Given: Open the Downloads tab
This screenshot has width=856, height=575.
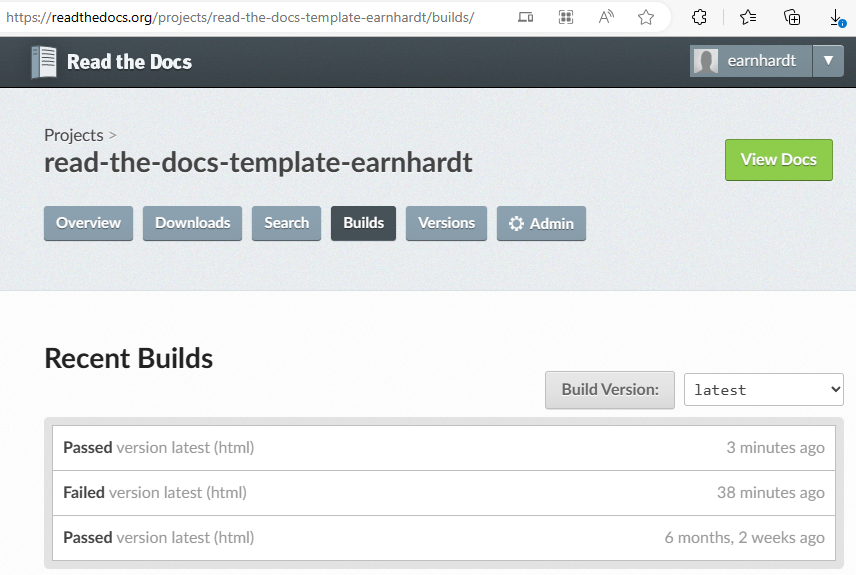Looking at the screenshot, I should pyautogui.click(x=193, y=223).
